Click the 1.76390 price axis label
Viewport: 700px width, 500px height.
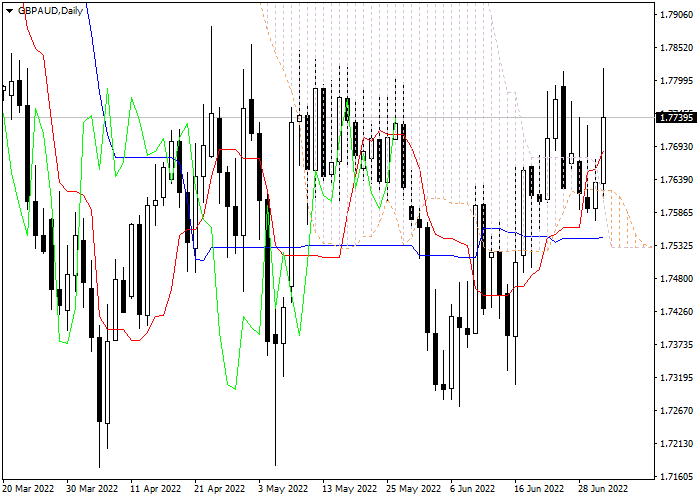pyautogui.click(x=677, y=180)
